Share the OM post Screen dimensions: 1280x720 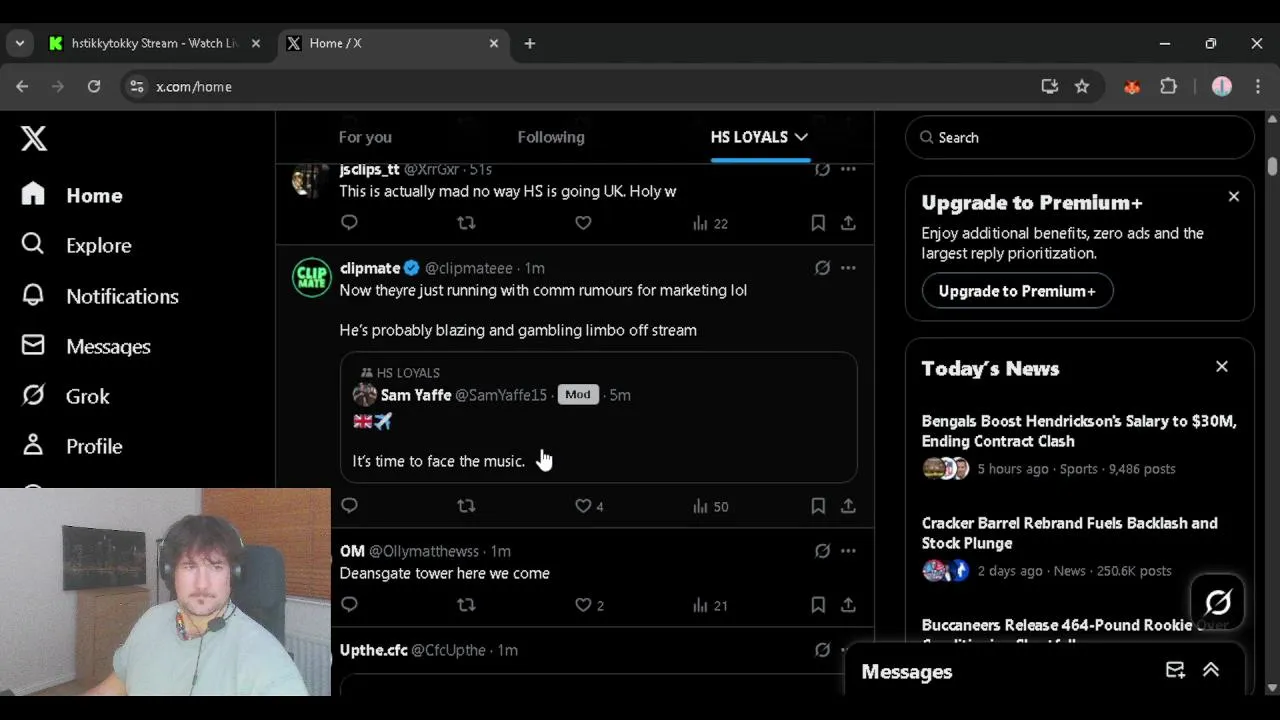pyautogui.click(x=848, y=605)
